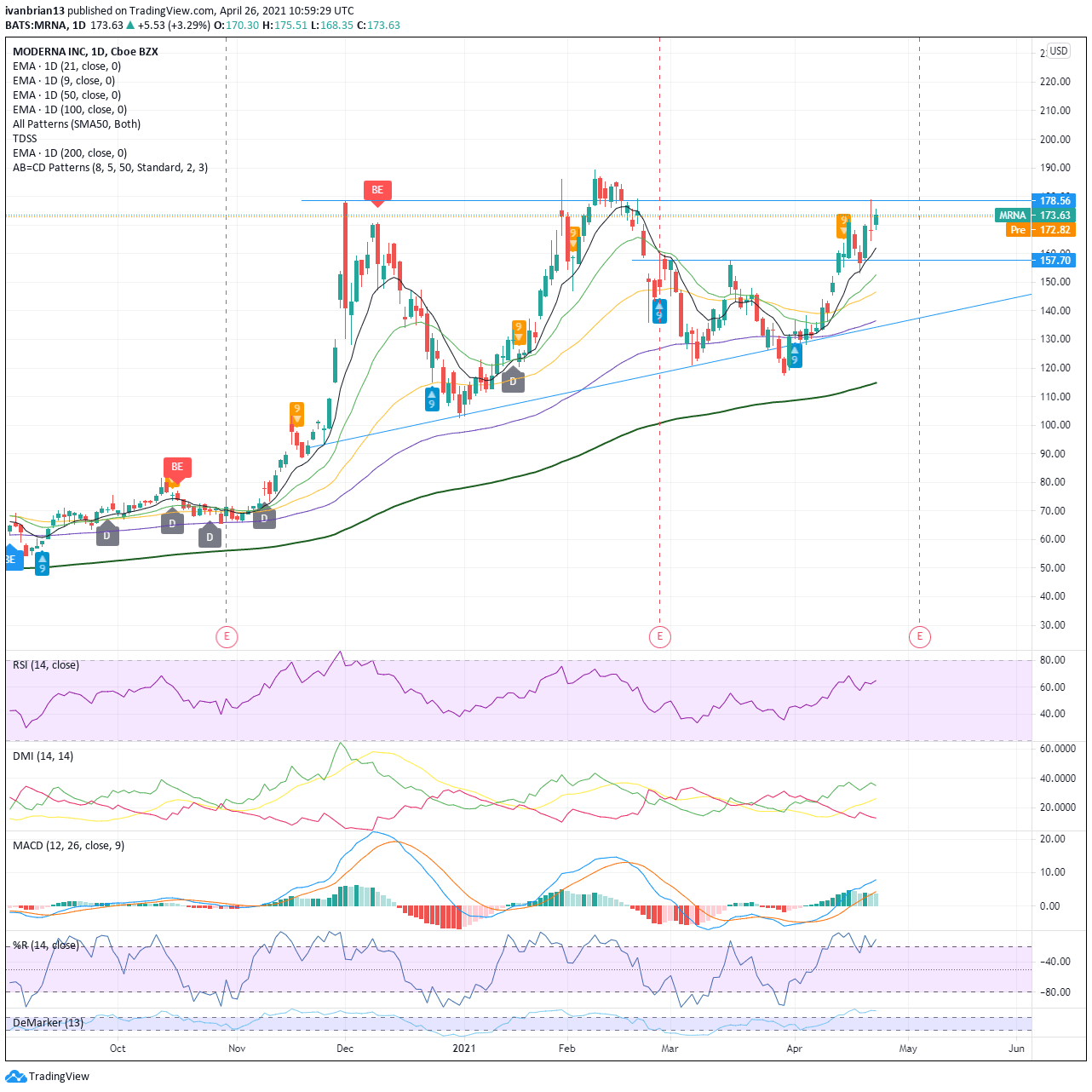Click the orange 9 TD marker in November
Screen dimensions: 1092x1092
pyautogui.click(x=296, y=414)
